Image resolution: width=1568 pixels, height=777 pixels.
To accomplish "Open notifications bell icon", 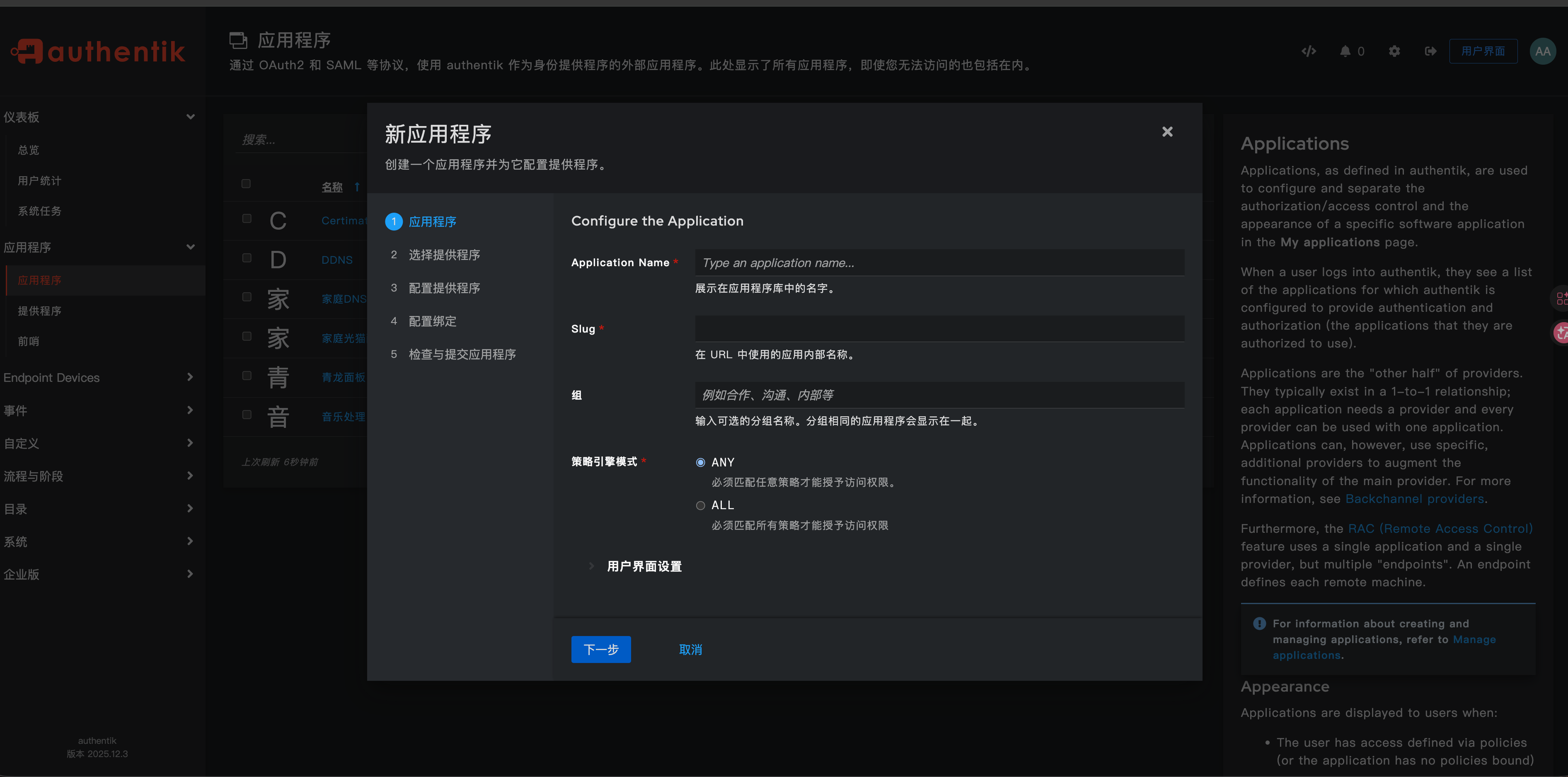I will 1345,51.
